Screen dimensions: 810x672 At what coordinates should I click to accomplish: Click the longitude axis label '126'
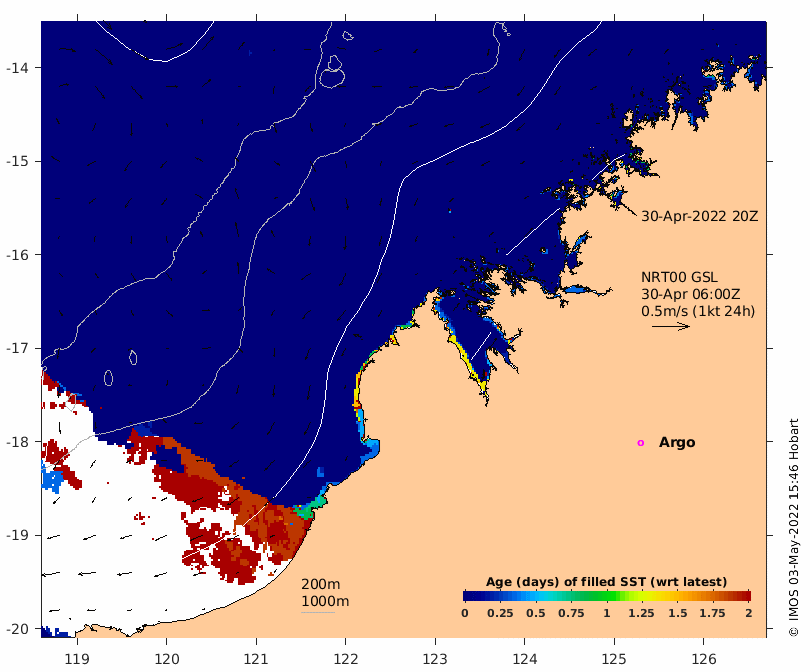click(704, 659)
